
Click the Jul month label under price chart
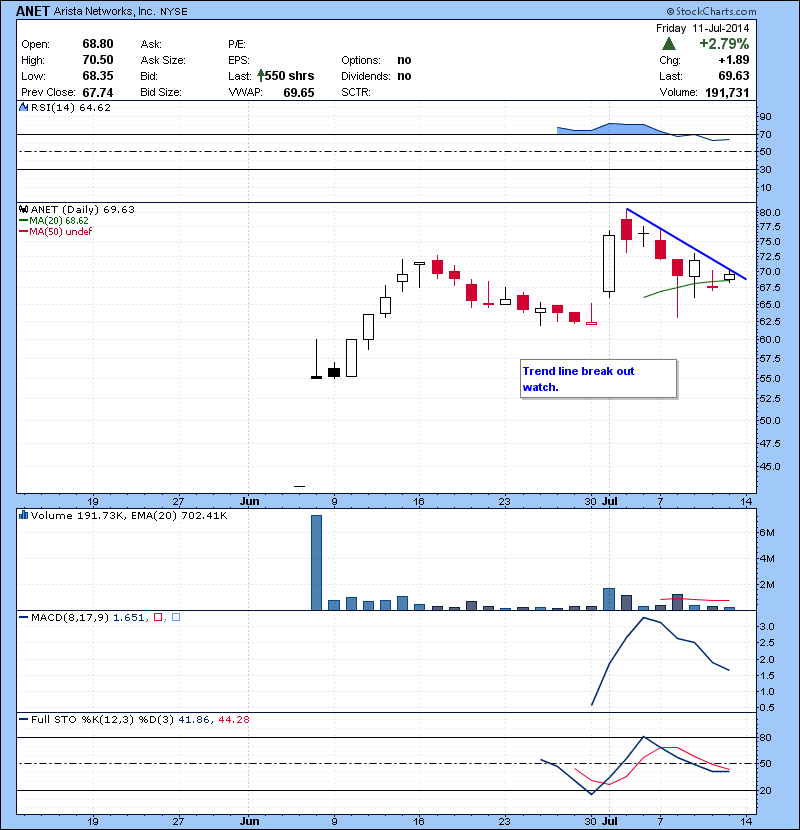pos(610,501)
